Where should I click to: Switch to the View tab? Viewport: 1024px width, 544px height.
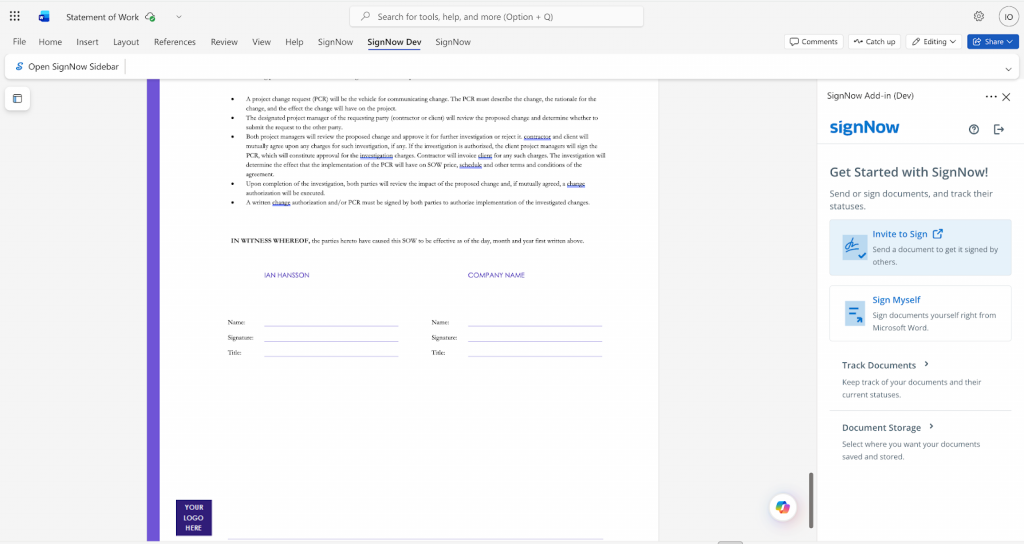coord(261,42)
